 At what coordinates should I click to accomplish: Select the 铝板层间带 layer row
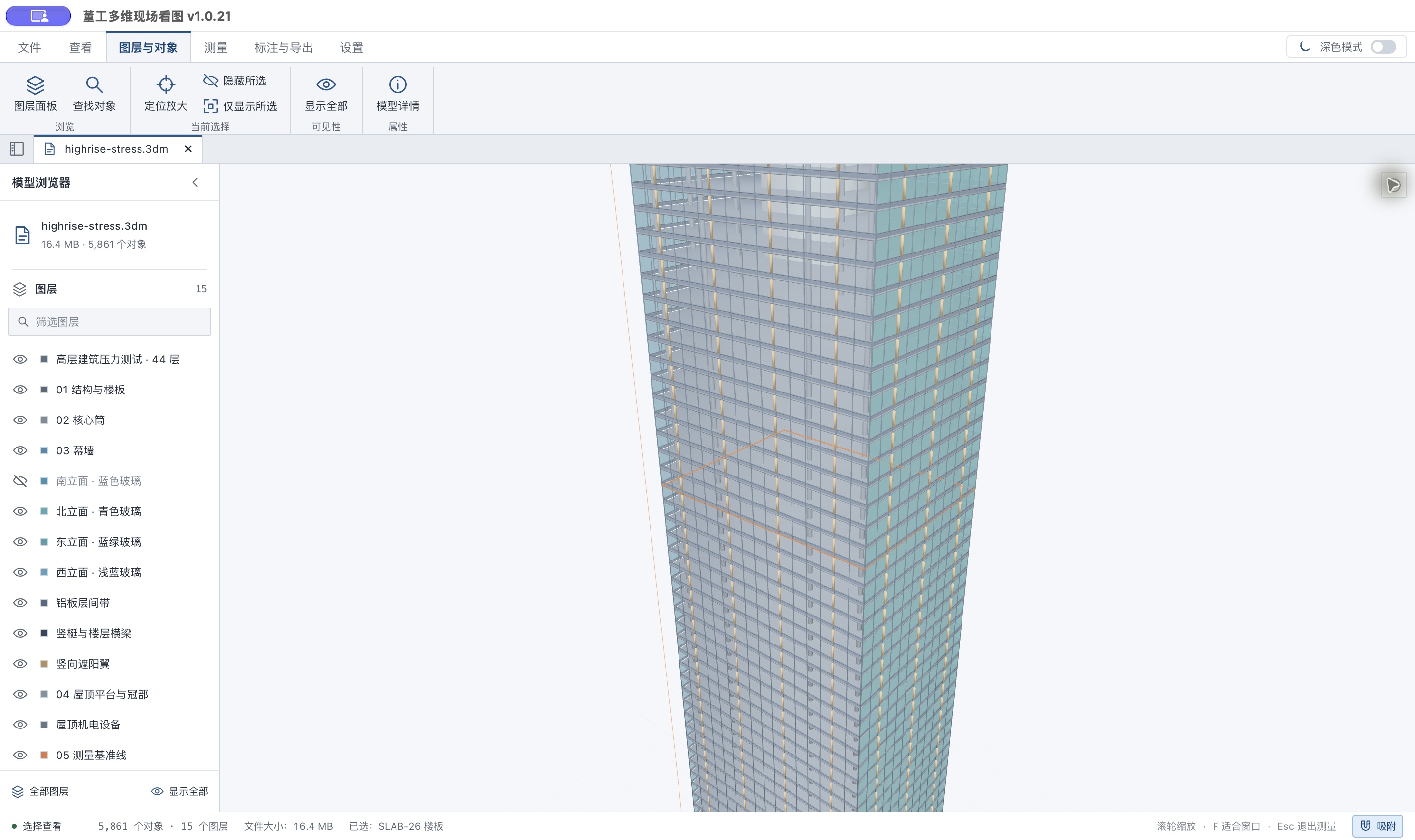(x=109, y=603)
